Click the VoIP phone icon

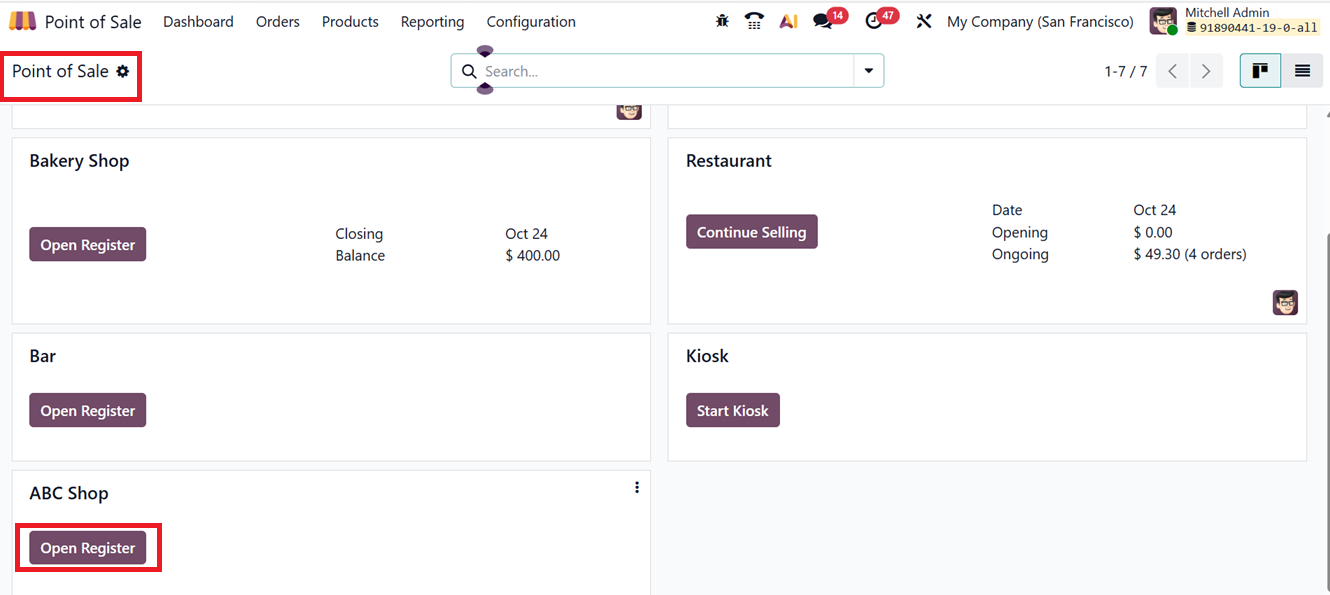pos(755,21)
